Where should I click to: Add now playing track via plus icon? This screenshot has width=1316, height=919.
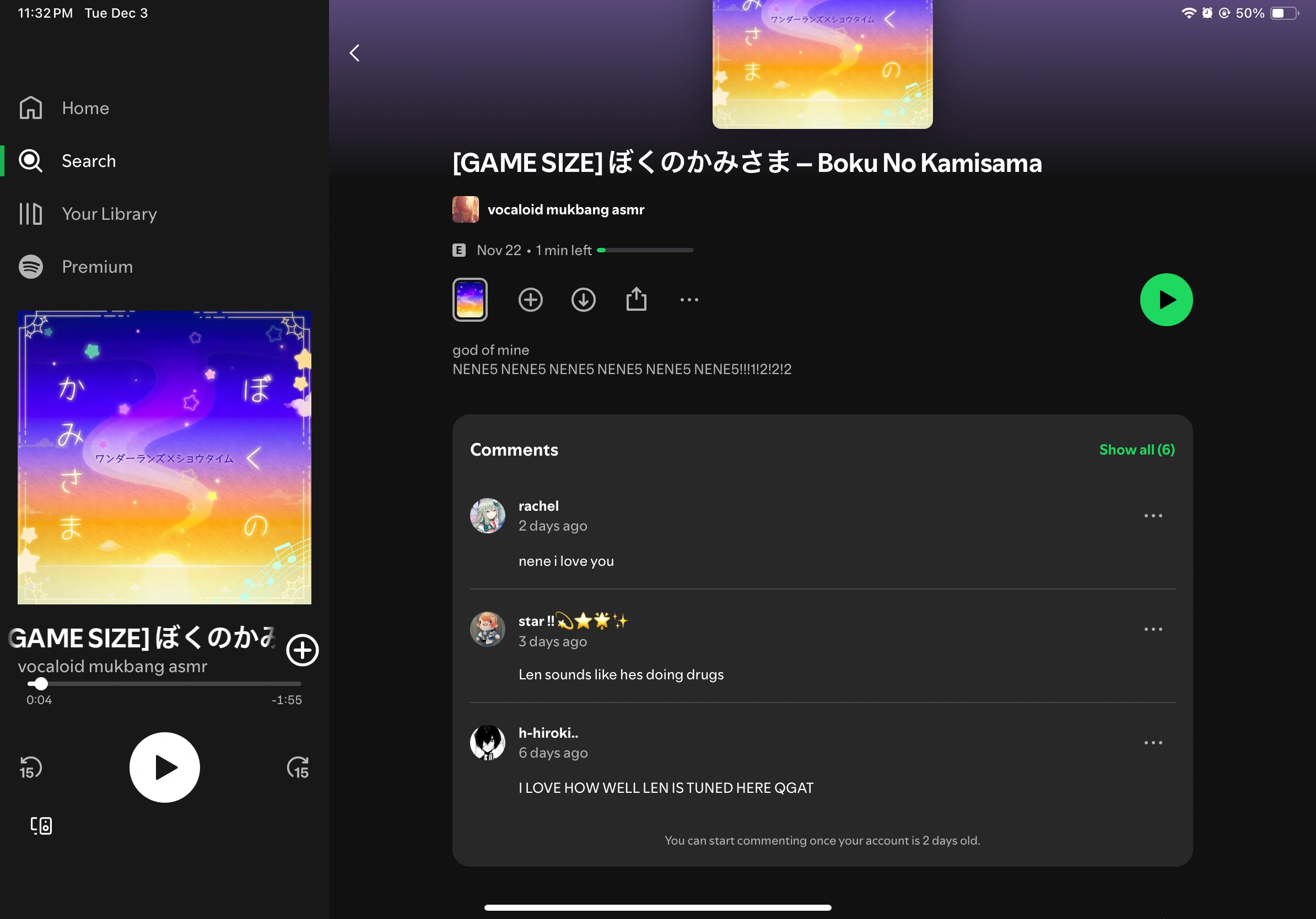(x=302, y=650)
